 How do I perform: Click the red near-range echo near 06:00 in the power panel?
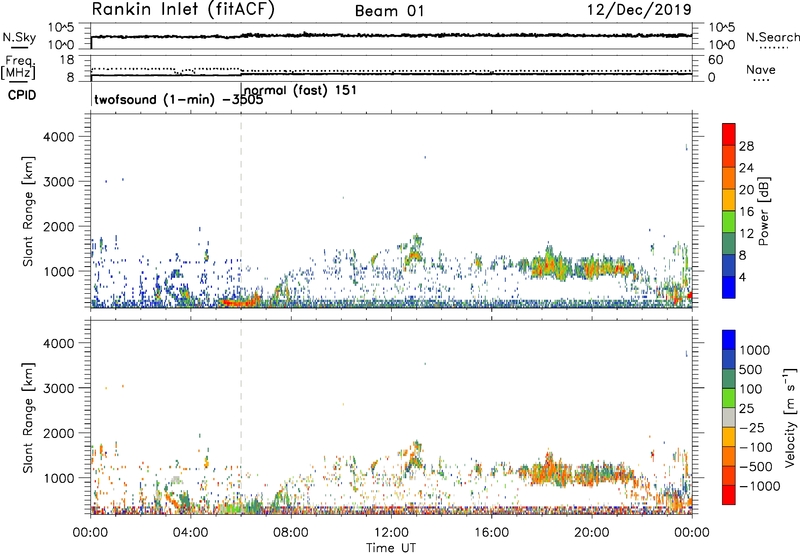point(240,301)
